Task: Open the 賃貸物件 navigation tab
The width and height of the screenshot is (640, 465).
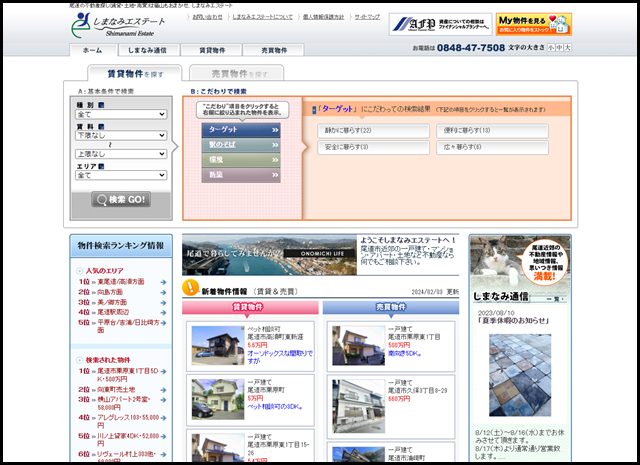Action: point(211,50)
